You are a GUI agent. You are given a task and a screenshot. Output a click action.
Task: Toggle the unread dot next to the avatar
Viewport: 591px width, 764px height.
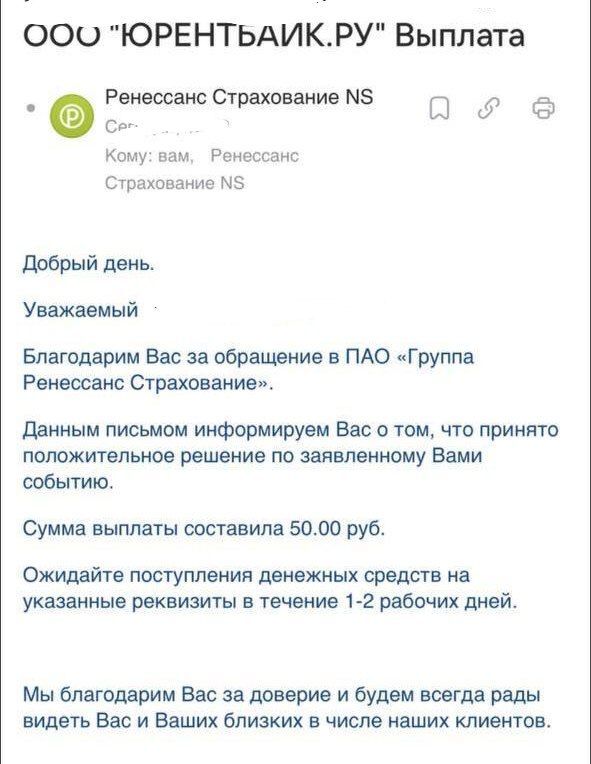click(31, 108)
